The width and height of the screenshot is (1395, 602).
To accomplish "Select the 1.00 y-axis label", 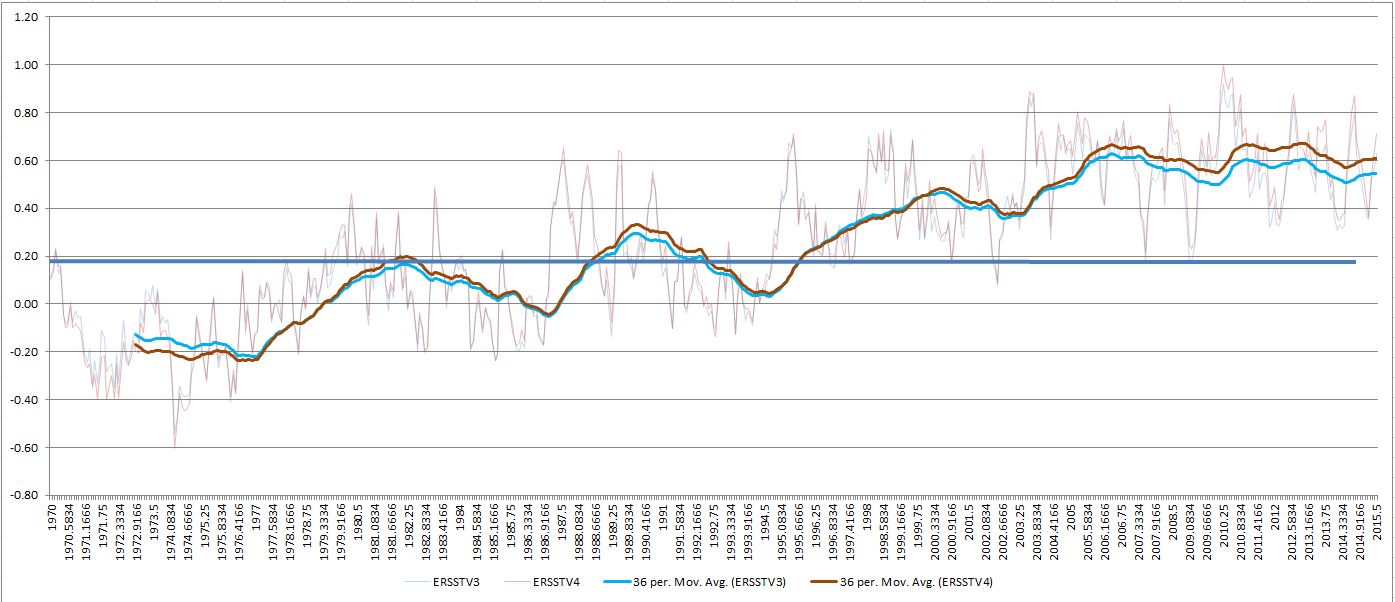I will click(x=27, y=66).
